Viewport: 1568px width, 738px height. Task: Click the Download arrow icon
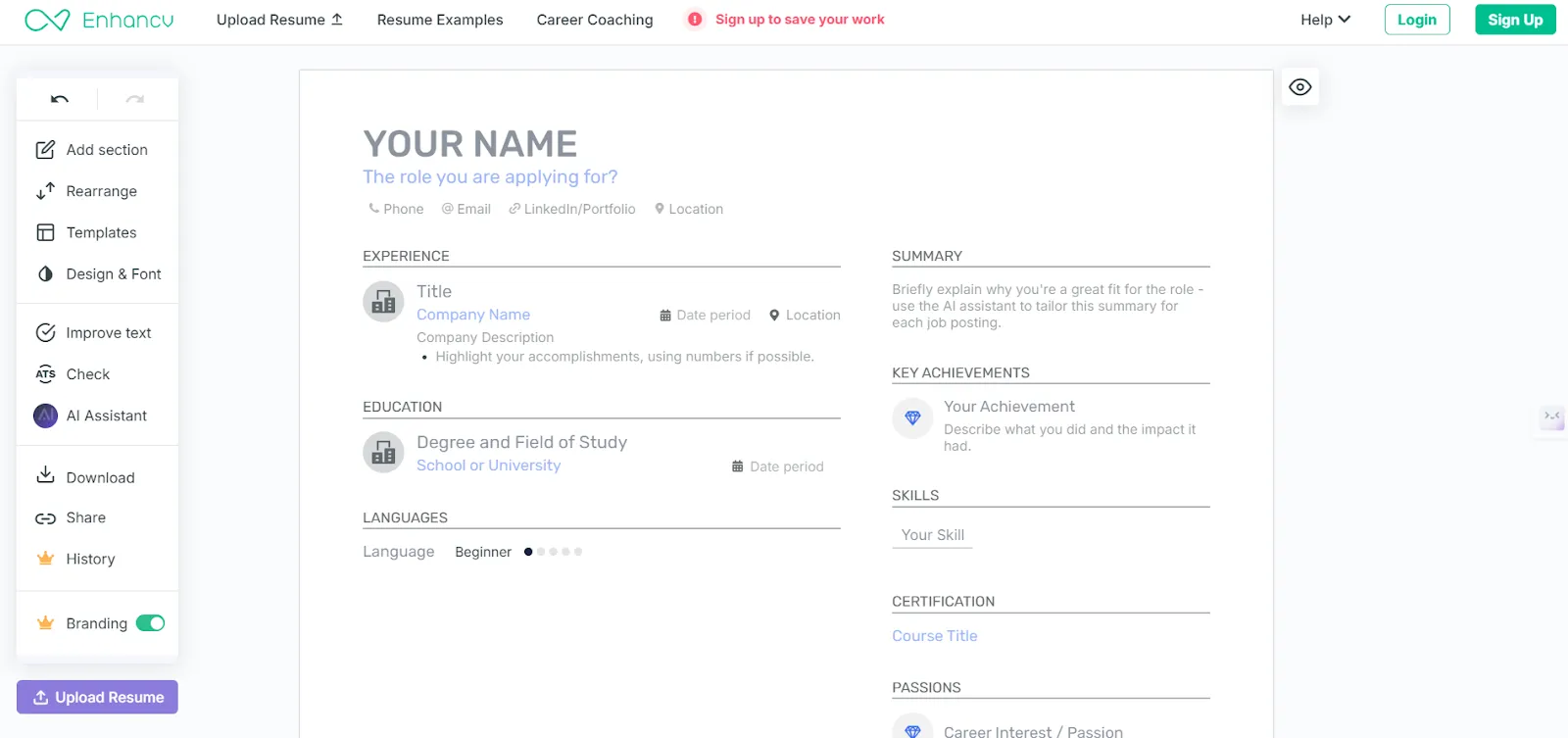click(x=45, y=476)
